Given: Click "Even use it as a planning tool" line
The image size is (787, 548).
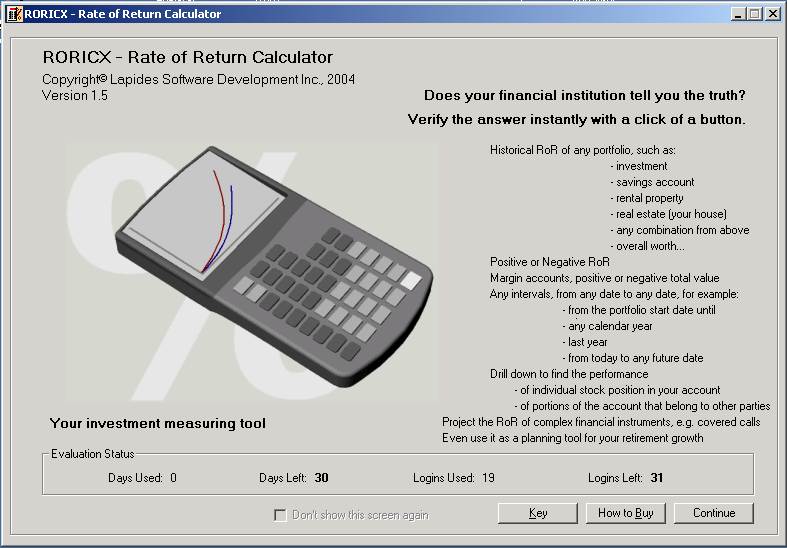Looking at the screenshot, I should coord(573,438).
